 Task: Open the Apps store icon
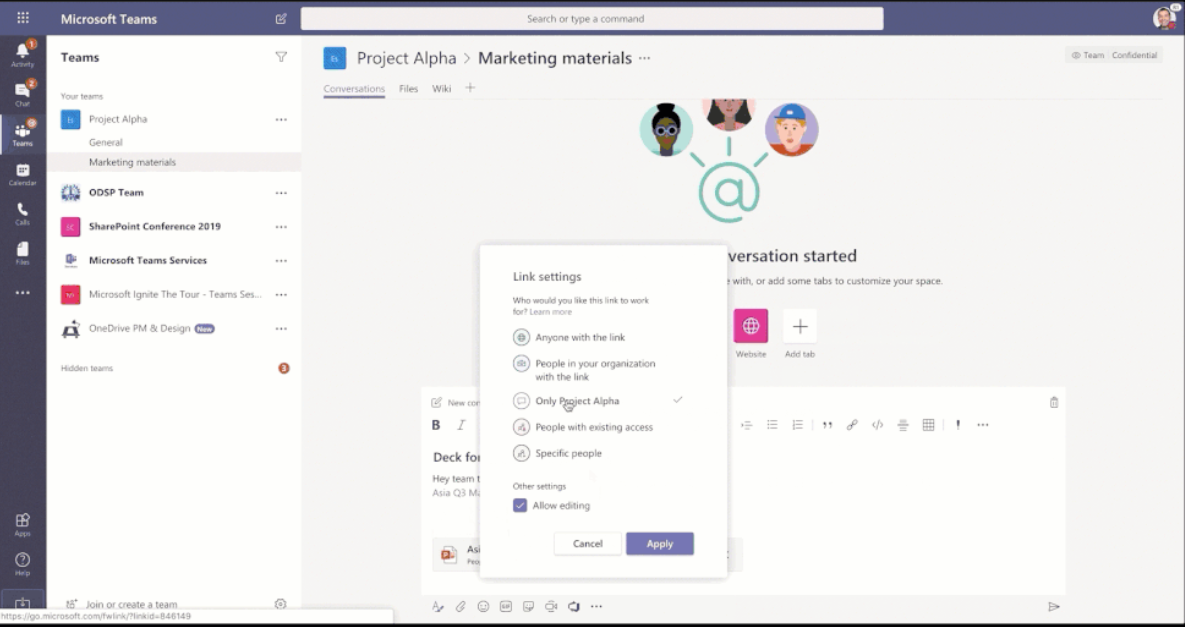coord(22,523)
